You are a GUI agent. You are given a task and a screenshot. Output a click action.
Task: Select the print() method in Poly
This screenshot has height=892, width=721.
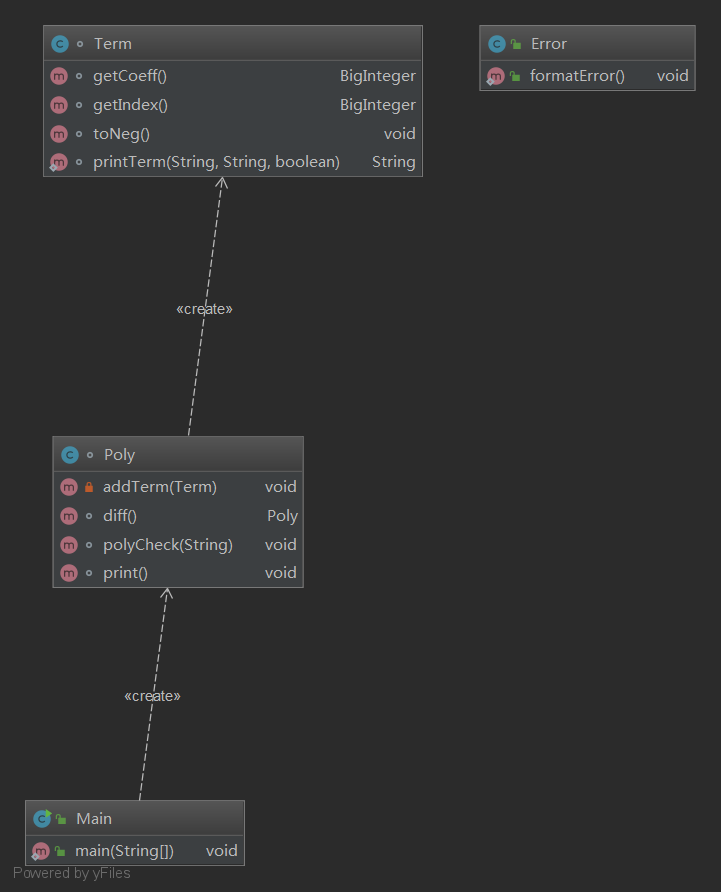(125, 573)
